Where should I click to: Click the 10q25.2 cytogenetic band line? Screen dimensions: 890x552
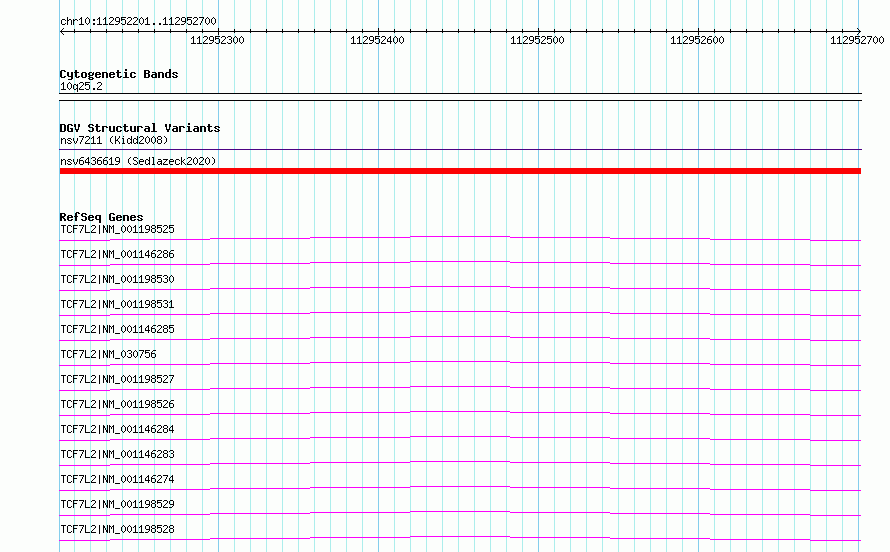click(460, 97)
